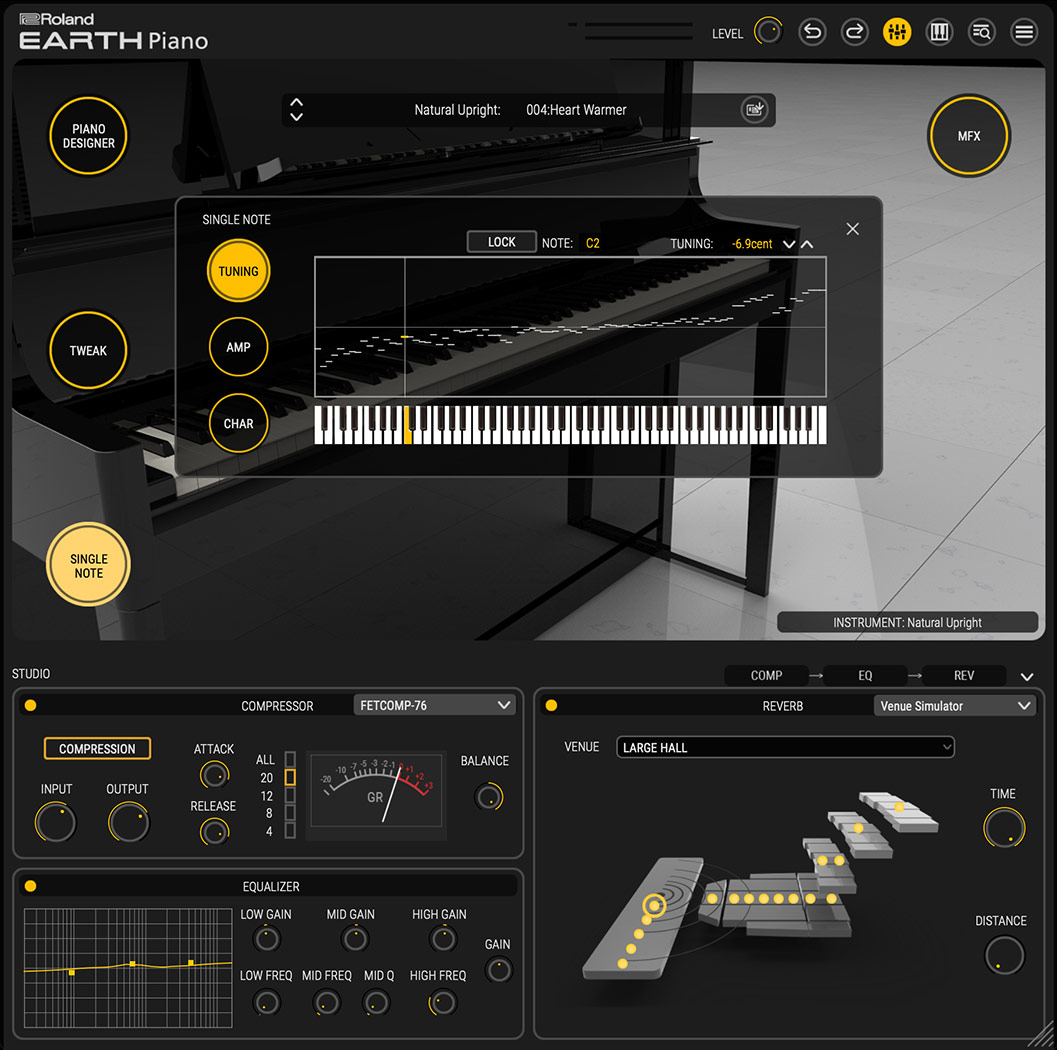Click the High Gain knob

443,939
